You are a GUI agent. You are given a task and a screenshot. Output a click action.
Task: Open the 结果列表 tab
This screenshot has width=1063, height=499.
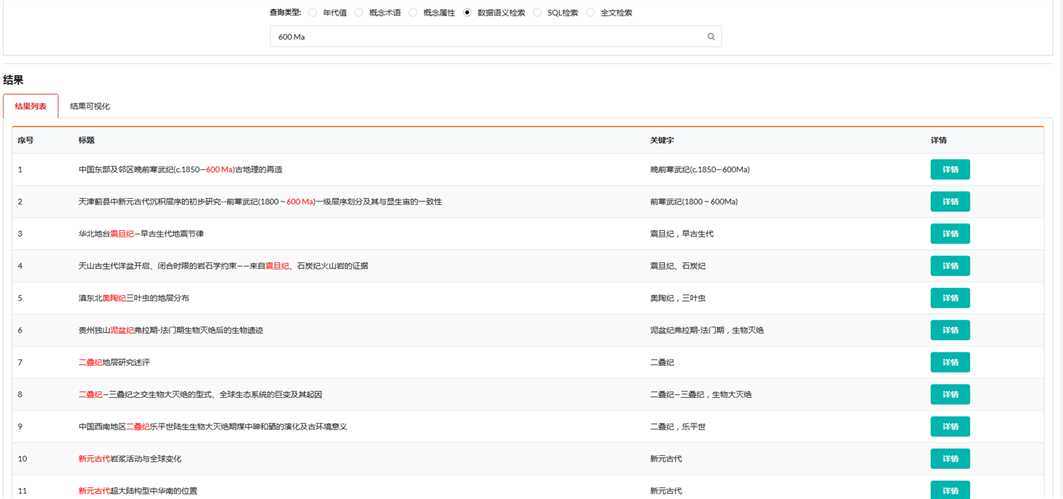[x=31, y=106]
